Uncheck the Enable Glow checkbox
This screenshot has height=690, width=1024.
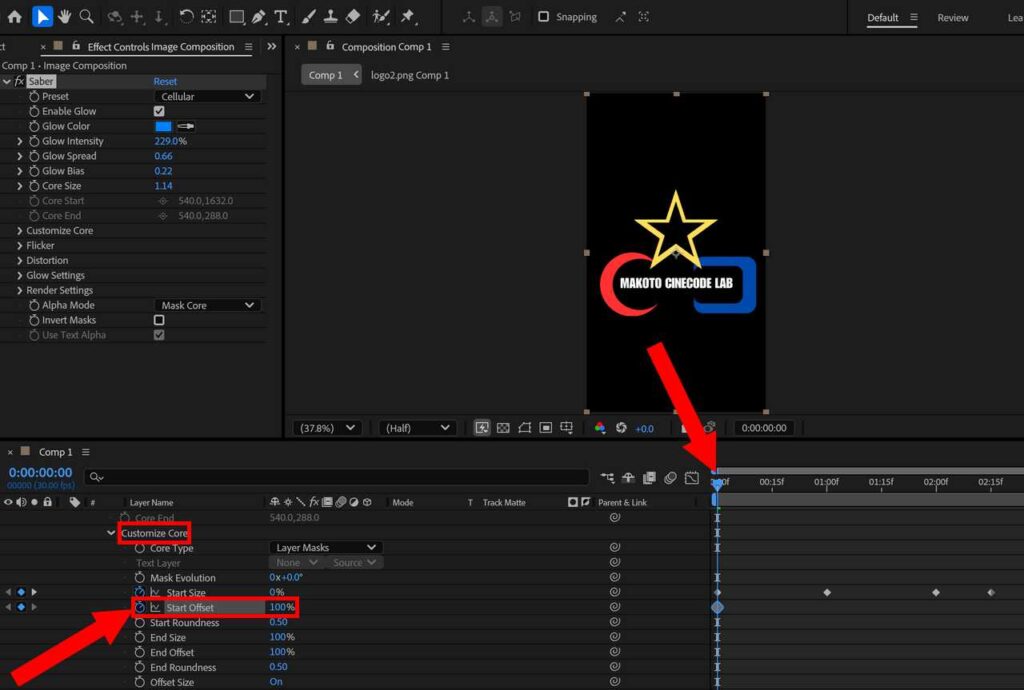point(159,111)
